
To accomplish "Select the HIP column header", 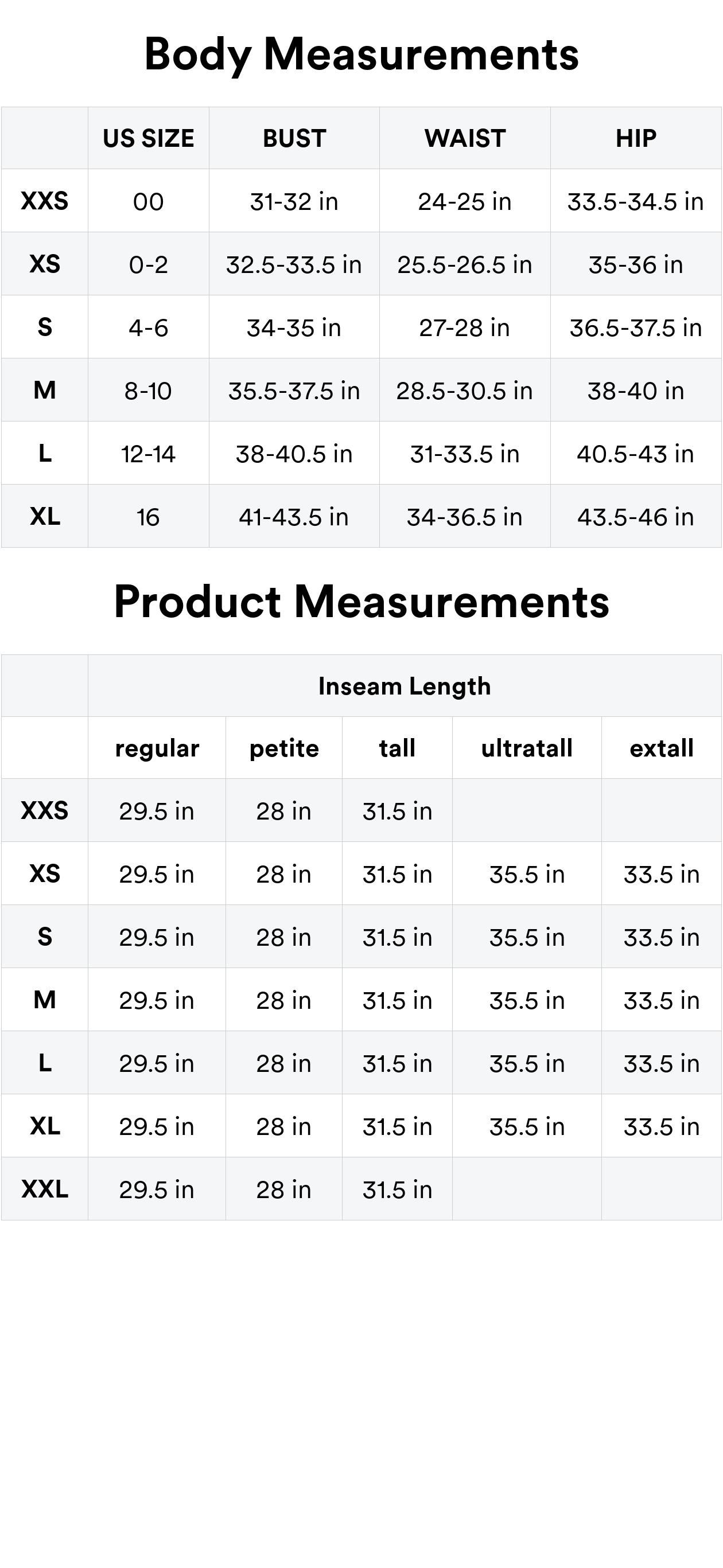I will point(636,139).
